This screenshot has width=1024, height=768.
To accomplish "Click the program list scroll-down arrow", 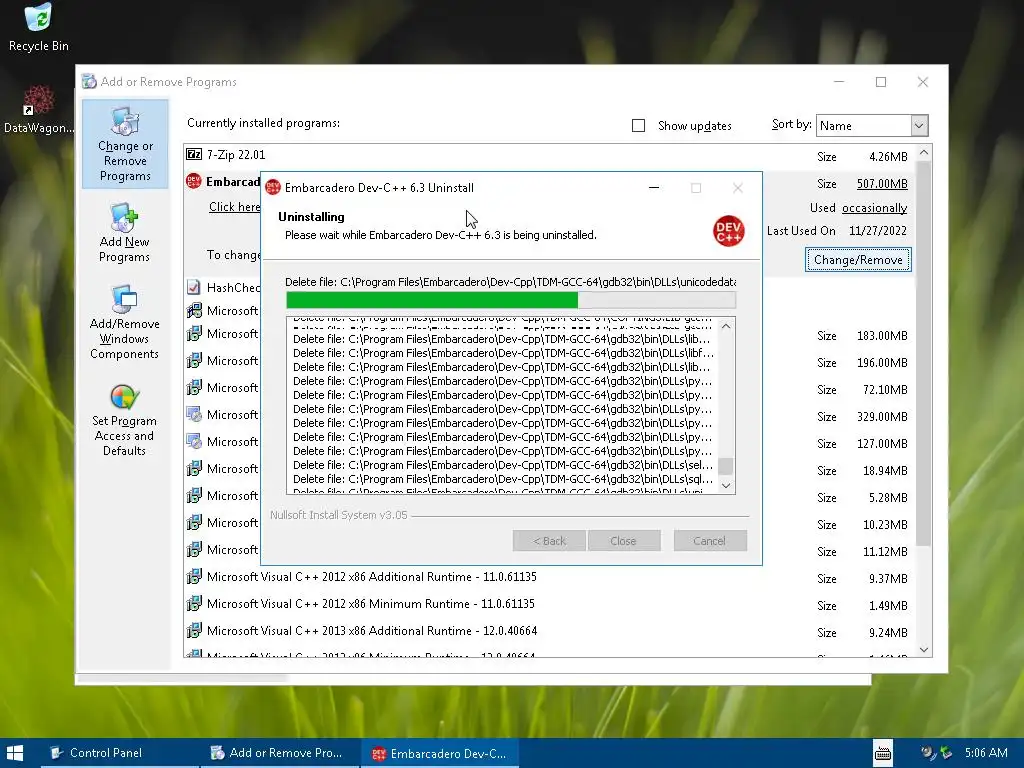I will (x=923, y=649).
